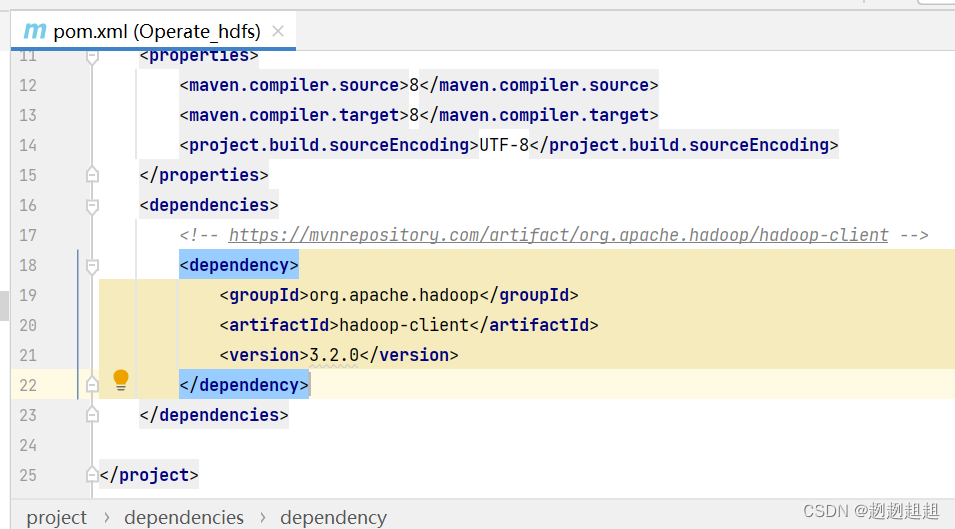The width and height of the screenshot is (955, 529).
Task: Open the mvnrepository hadoop-client URL in comment
Action: point(558,235)
